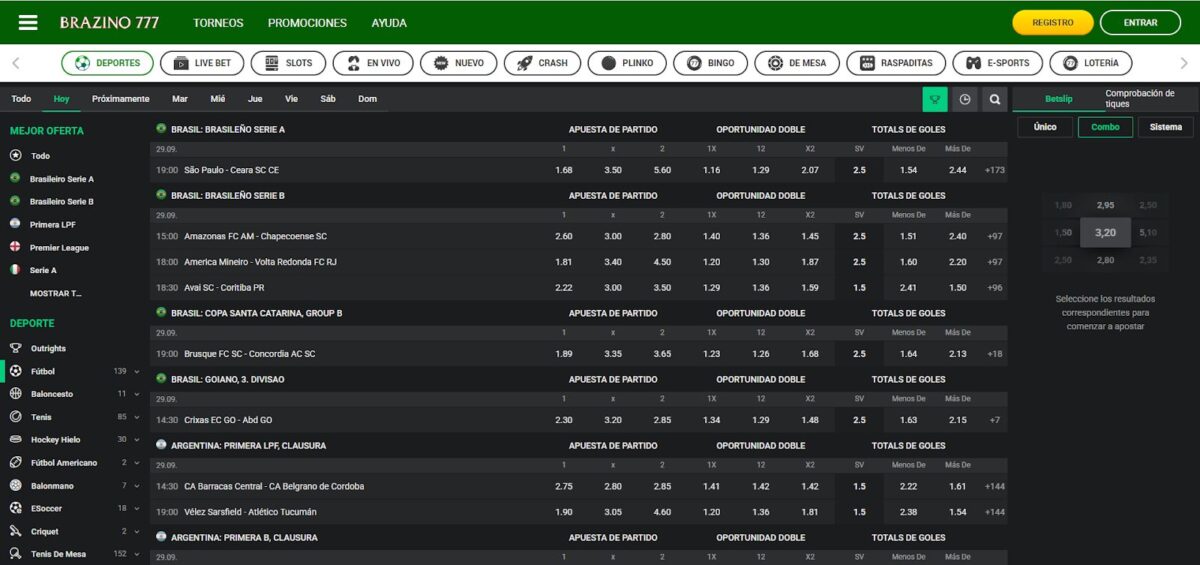
Task: Click the ESoccer gamepad icon
Action: click(15, 508)
